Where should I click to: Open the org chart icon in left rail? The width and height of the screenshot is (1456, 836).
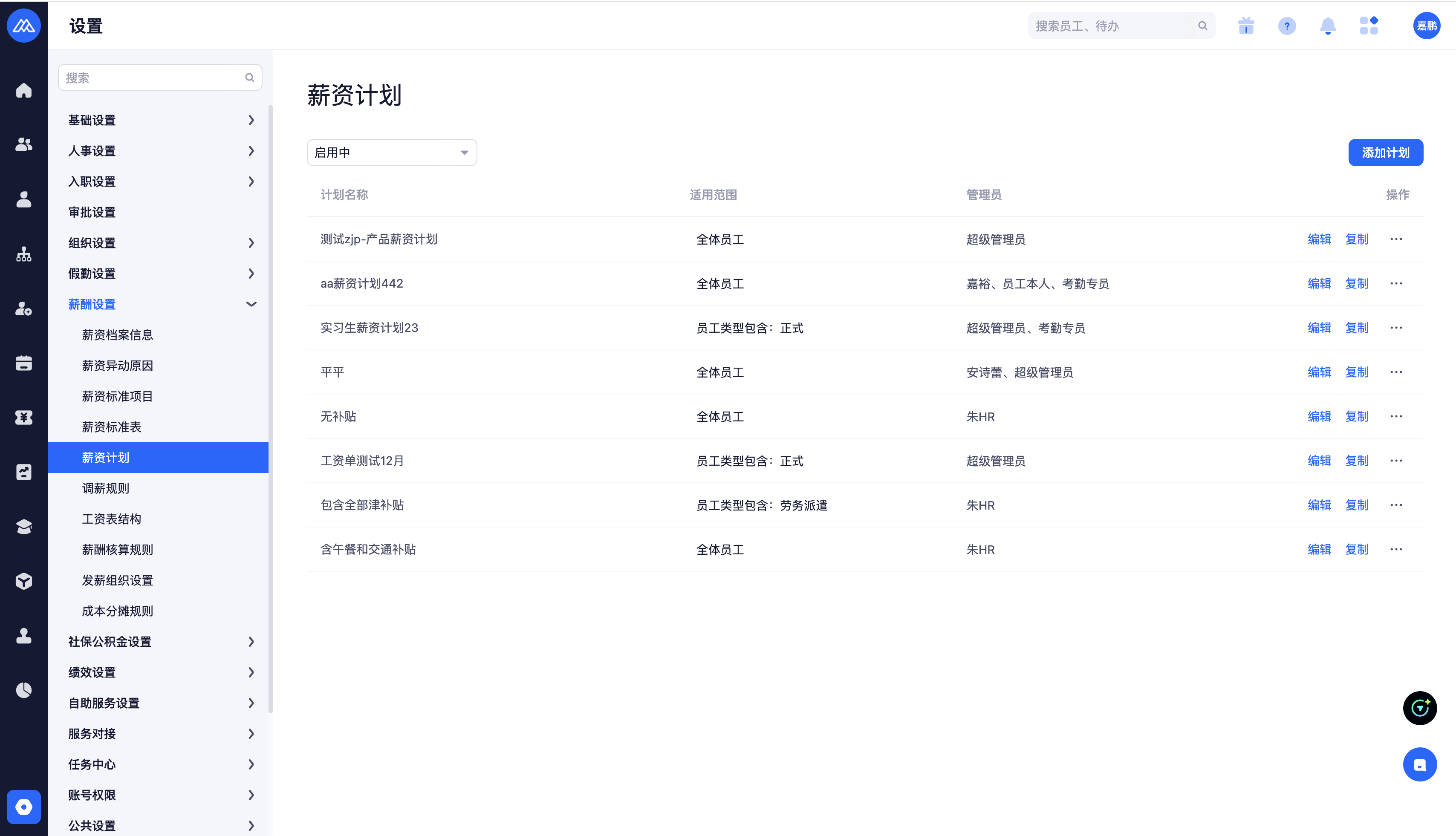[23, 254]
